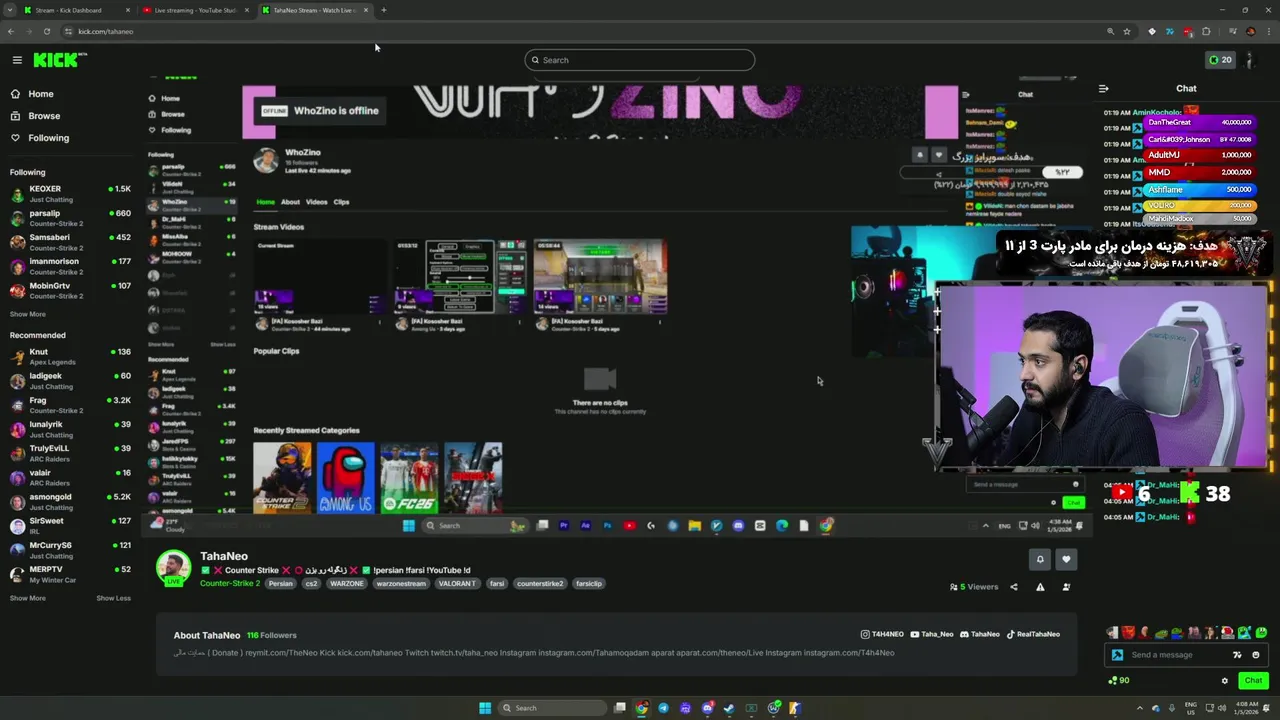Follow TahaNeo with the heart button
1280x720 pixels.
click(1066, 559)
